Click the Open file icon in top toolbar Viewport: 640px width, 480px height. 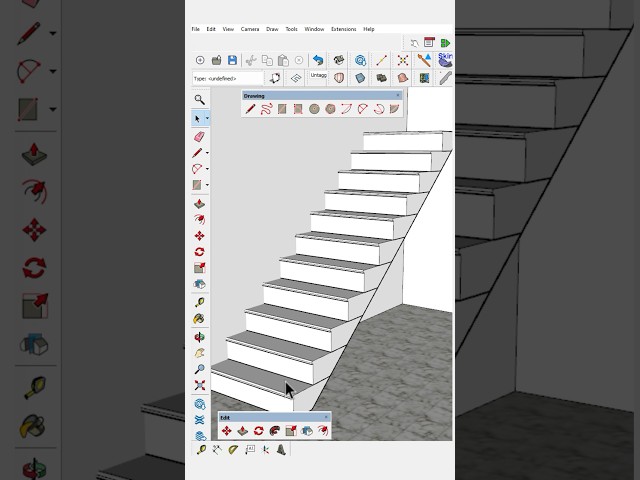(216, 60)
